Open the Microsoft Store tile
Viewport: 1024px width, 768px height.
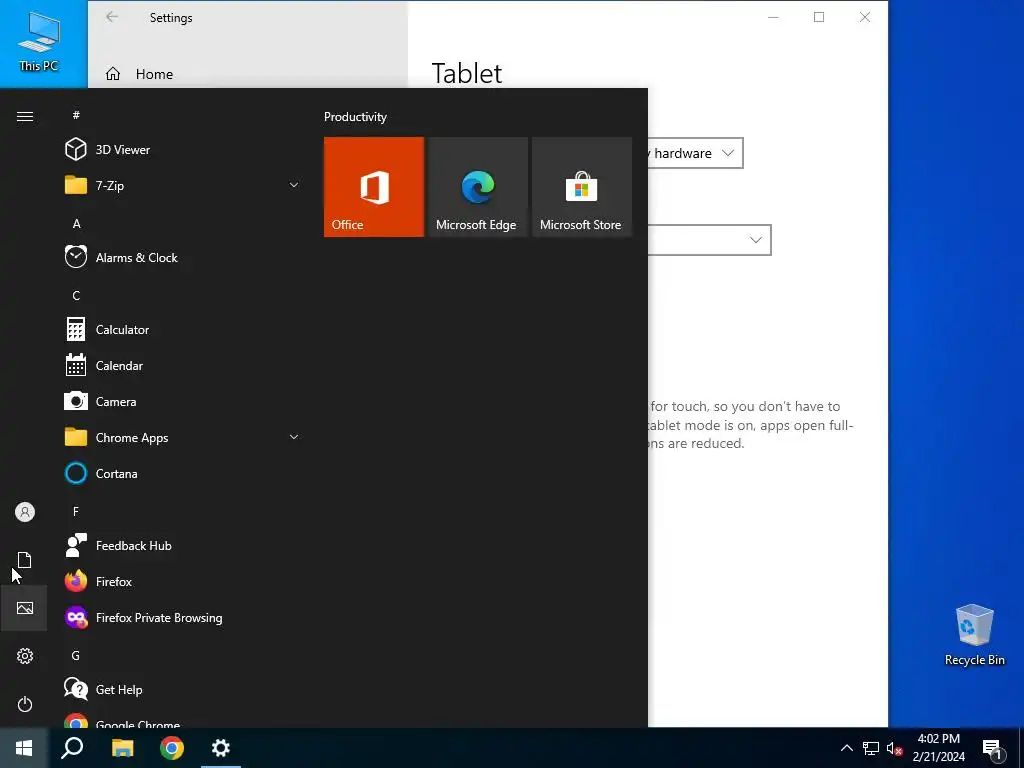click(x=582, y=187)
